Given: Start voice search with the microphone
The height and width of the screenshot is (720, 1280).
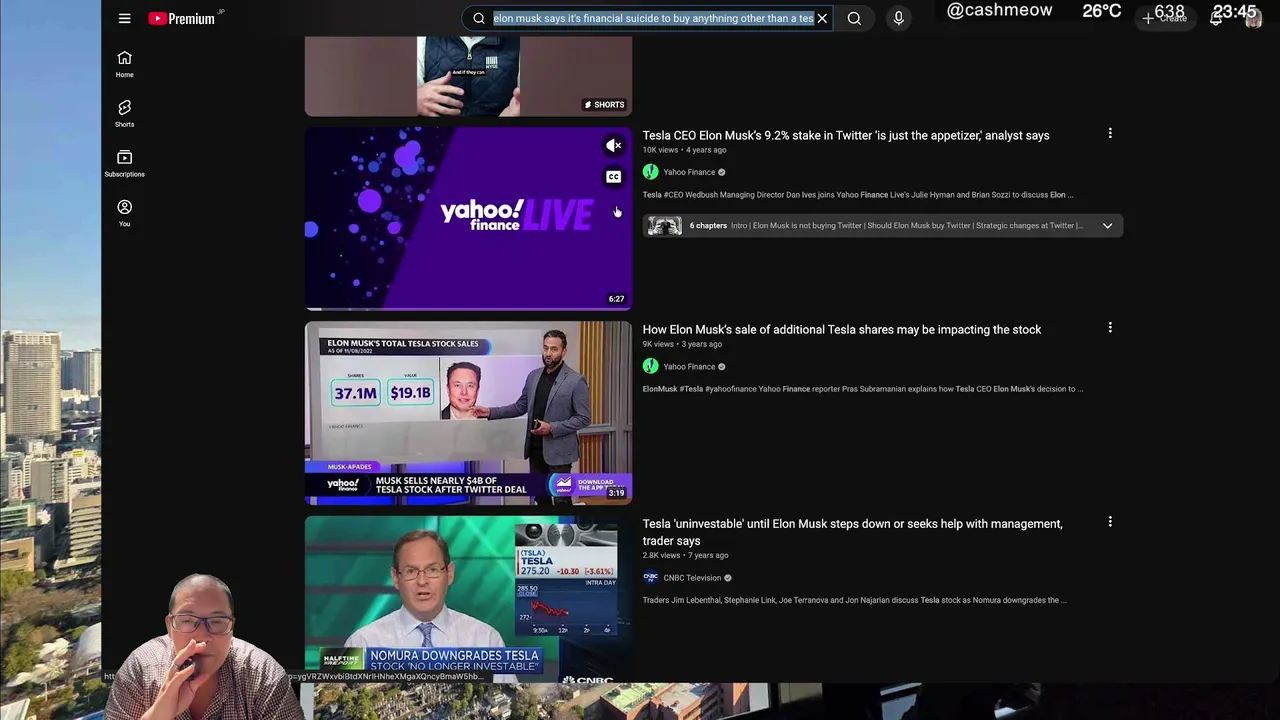Looking at the screenshot, I should (898, 18).
